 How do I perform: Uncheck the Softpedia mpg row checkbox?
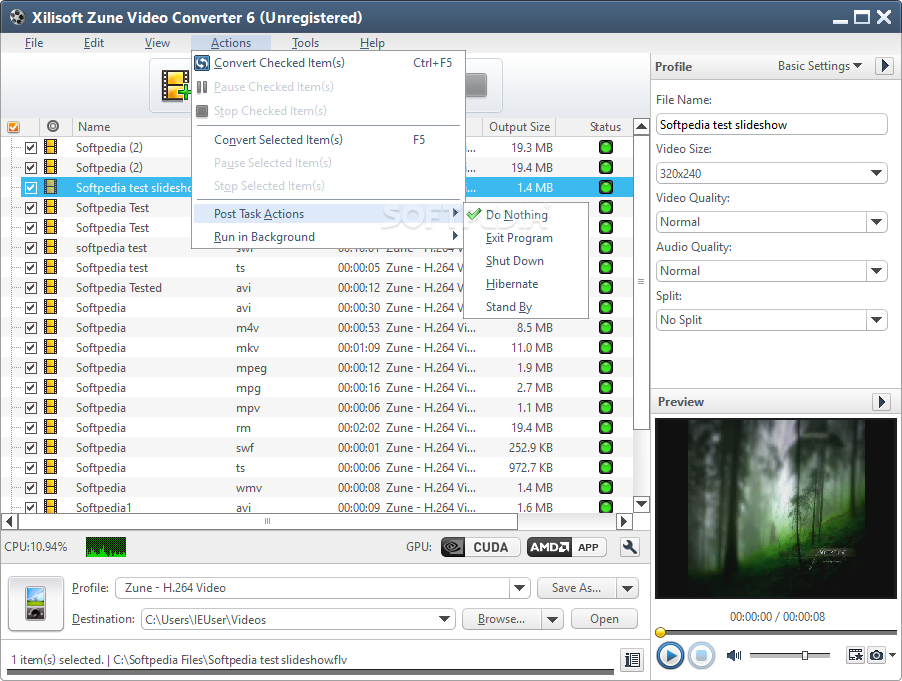(x=31, y=388)
